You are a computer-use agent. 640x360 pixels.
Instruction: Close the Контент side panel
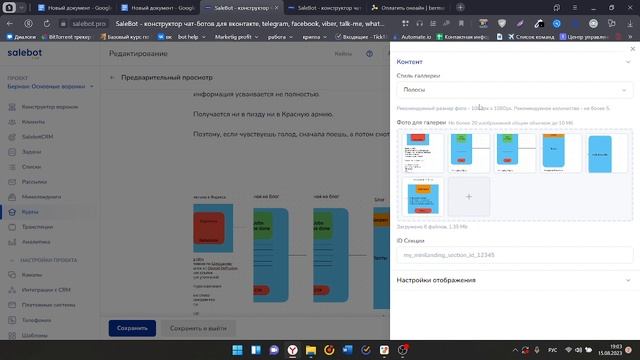coord(633,49)
